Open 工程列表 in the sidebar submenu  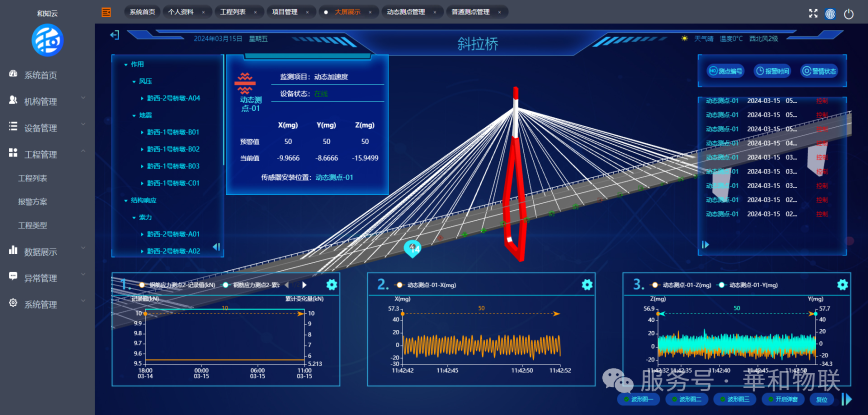33,179
